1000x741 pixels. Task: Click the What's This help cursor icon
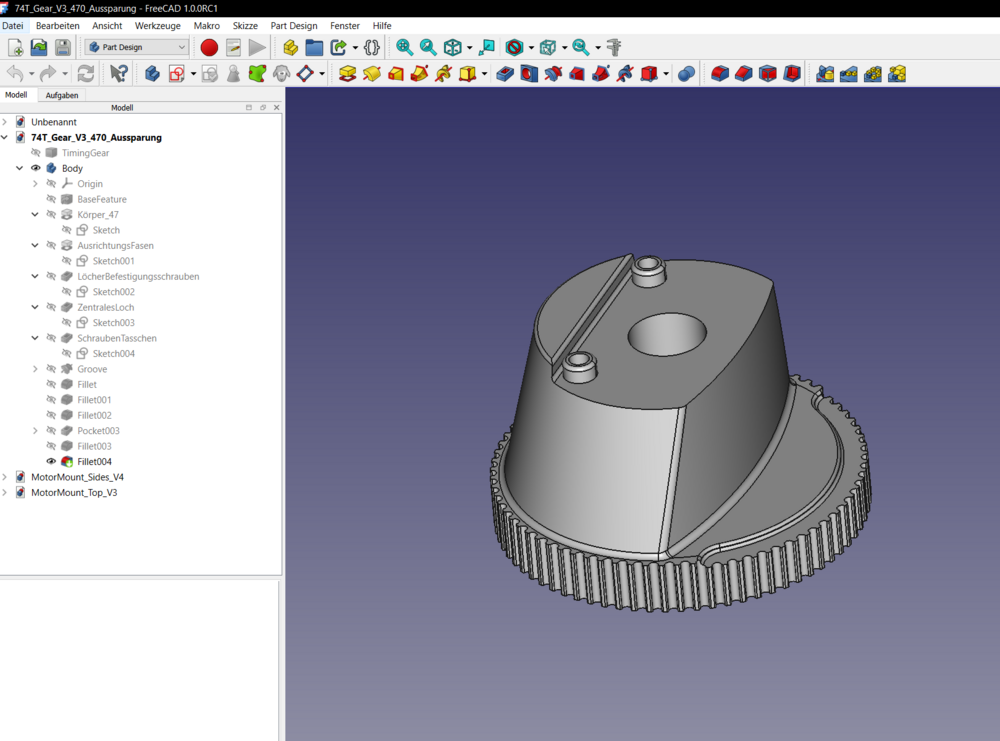pos(119,74)
